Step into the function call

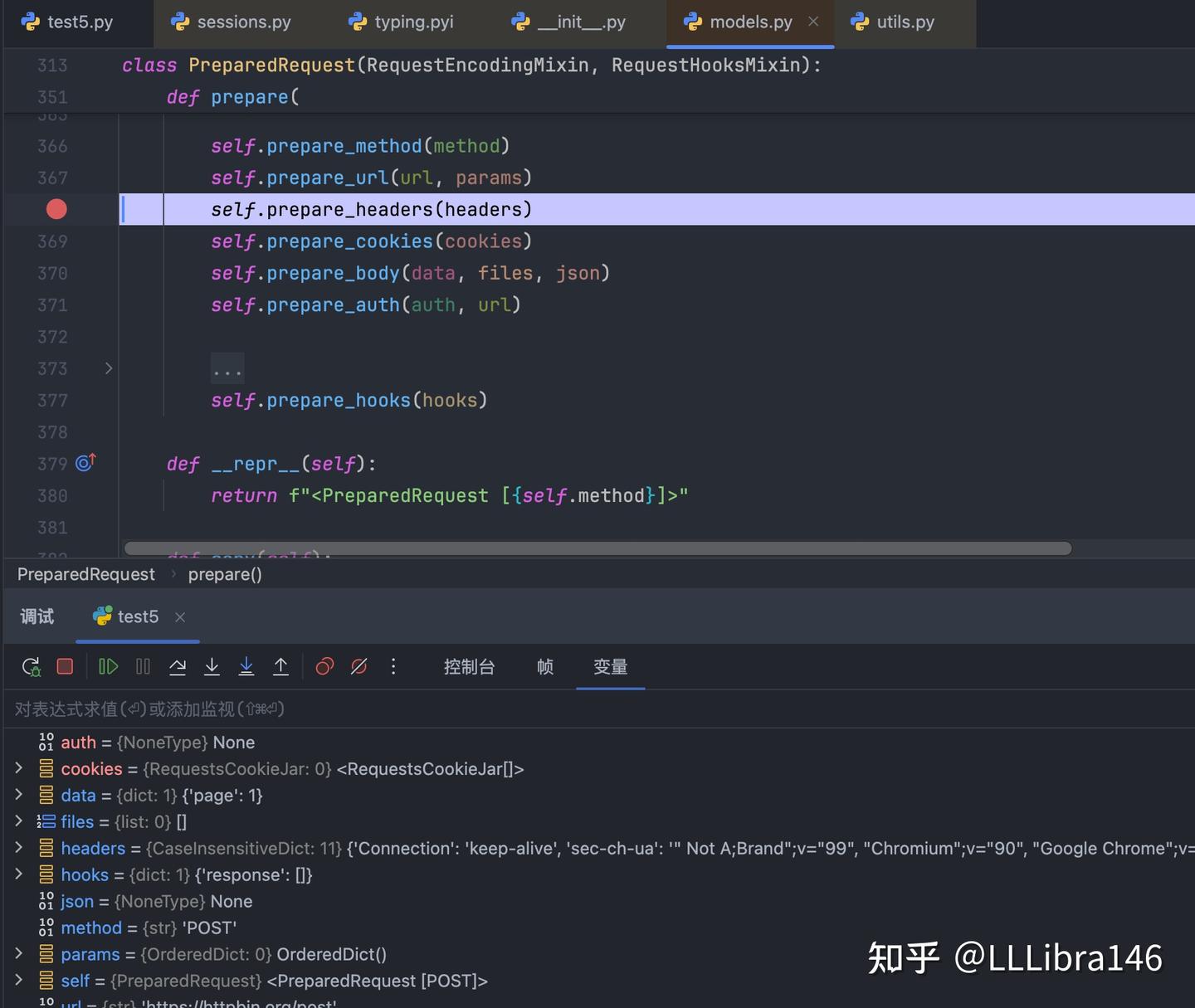pyautogui.click(x=212, y=666)
